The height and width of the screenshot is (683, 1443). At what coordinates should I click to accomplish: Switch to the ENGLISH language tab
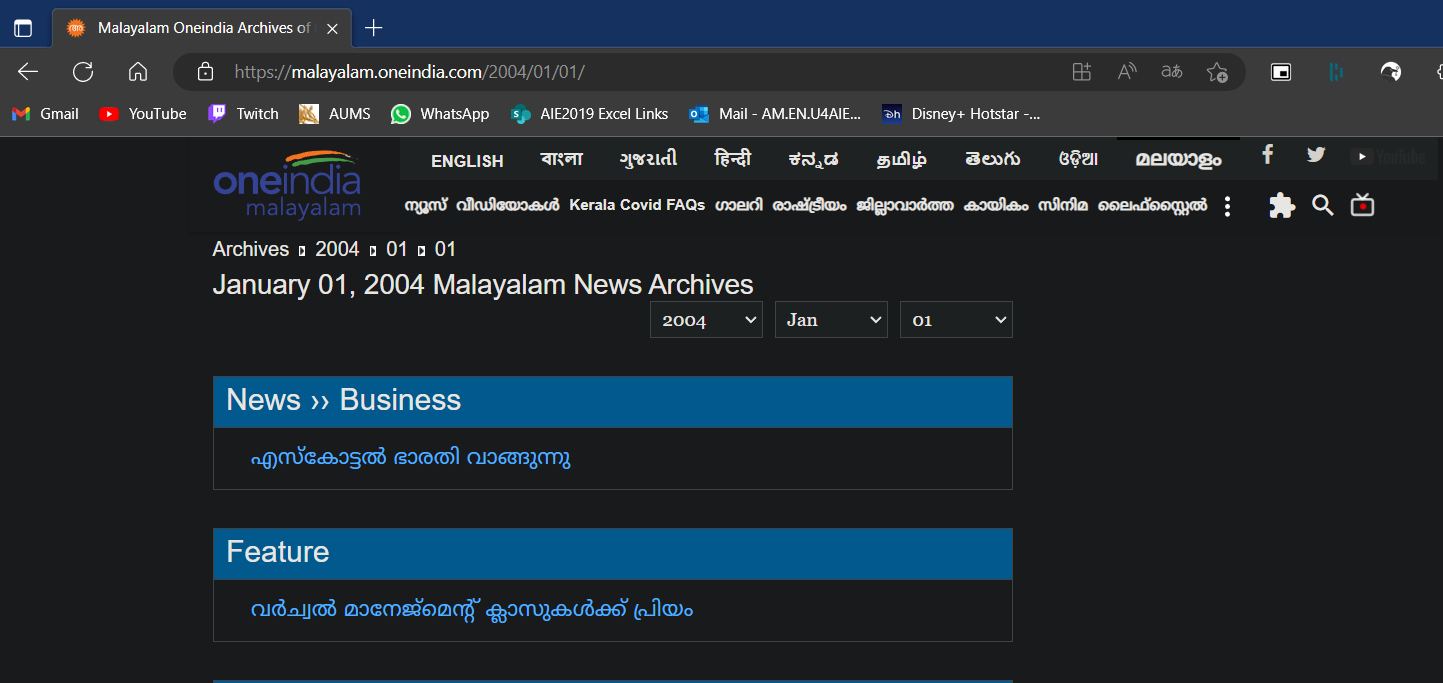467,160
